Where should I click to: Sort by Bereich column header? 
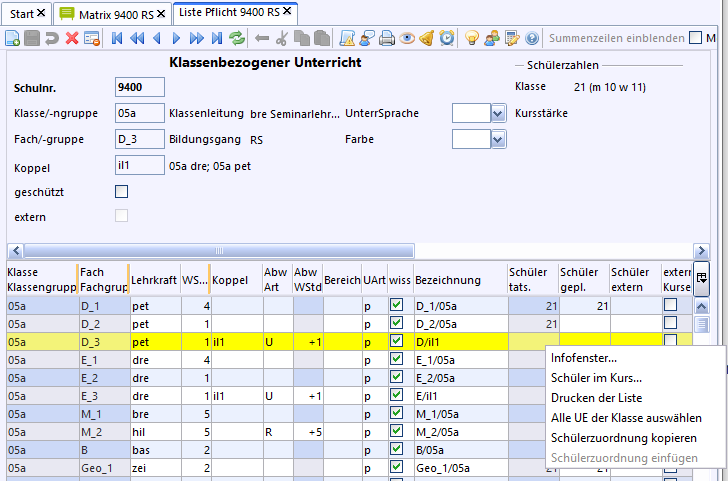coord(342,280)
